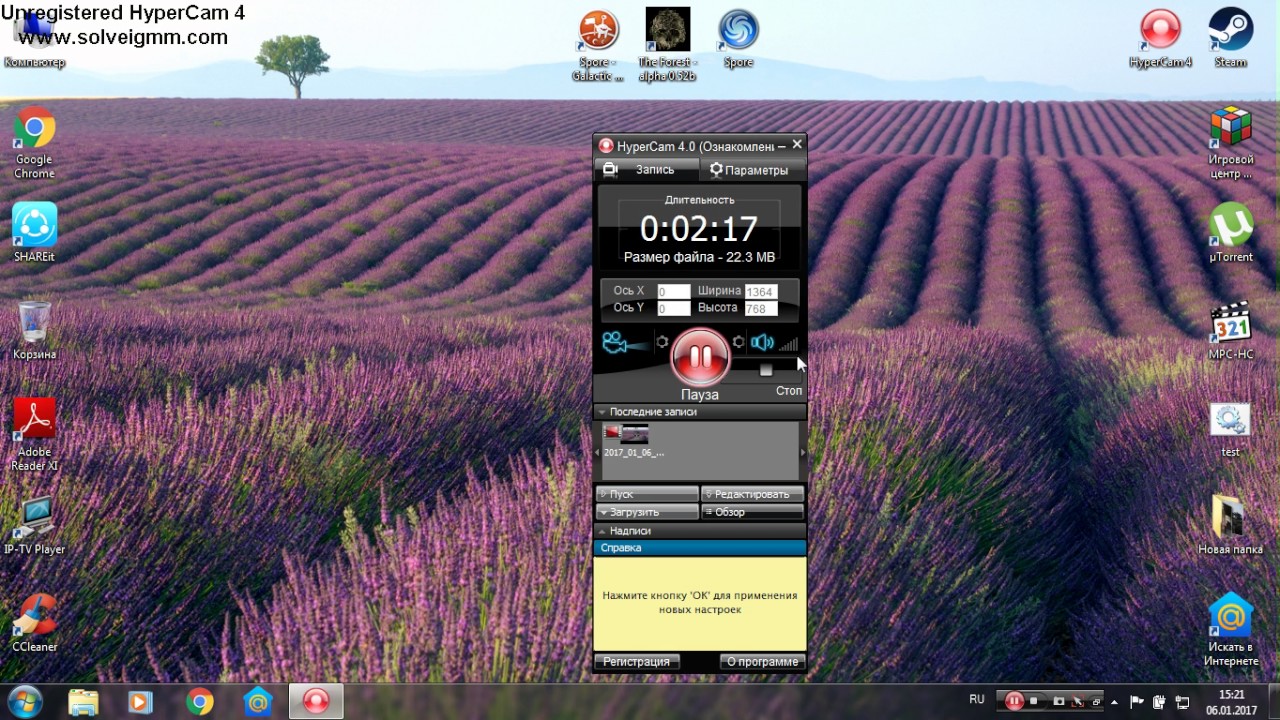This screenshot has height=720, width=1280.
Task: Open the RU language indicator
Action: pos(977,700)
